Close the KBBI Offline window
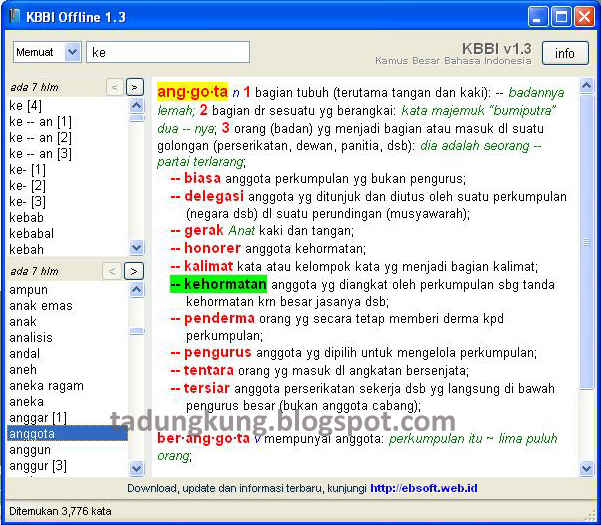This screenshot has width=601, height=525. click(584, 17)
